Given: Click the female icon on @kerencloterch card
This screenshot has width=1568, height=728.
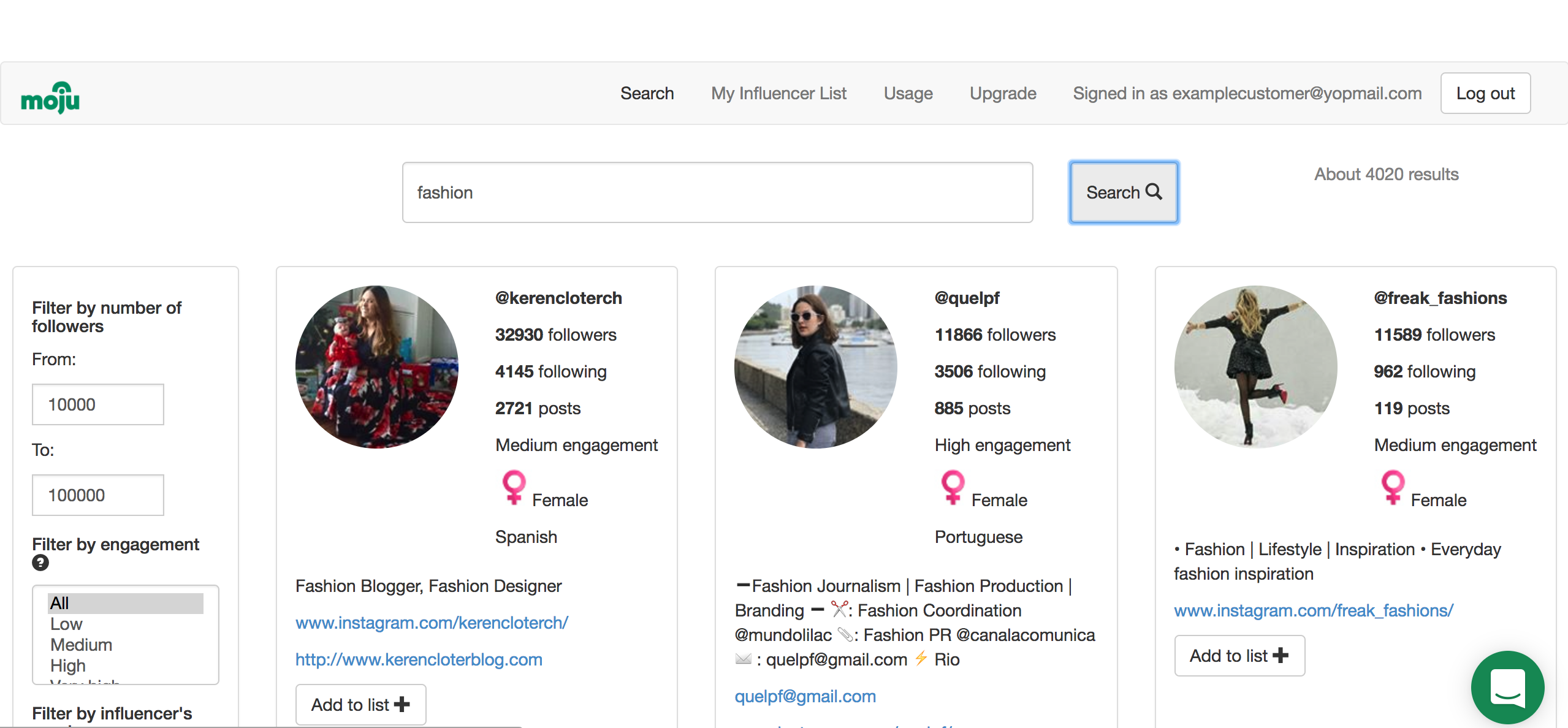Looking at the screenshot, I should pos(513,488).
